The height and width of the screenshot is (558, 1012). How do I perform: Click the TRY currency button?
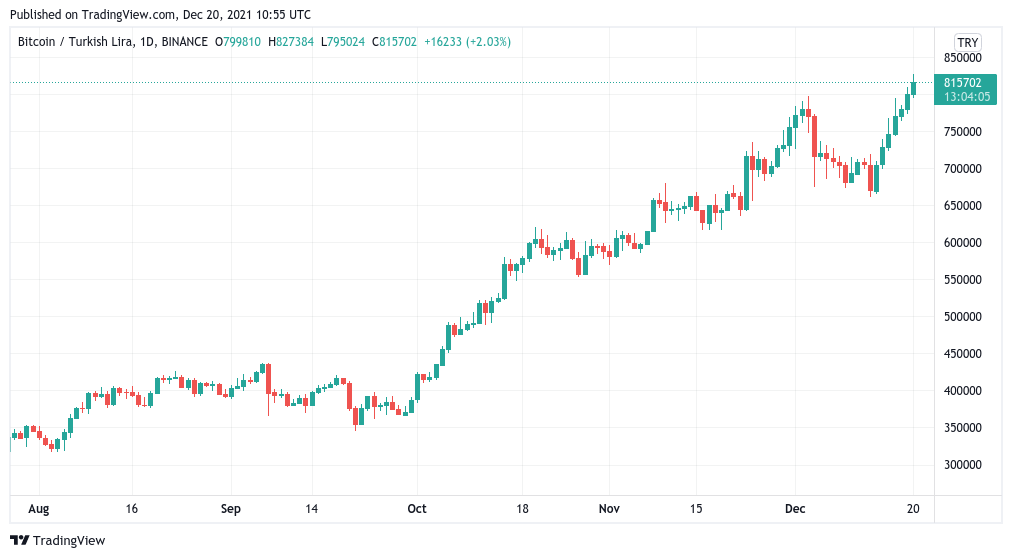click(967, 43)
